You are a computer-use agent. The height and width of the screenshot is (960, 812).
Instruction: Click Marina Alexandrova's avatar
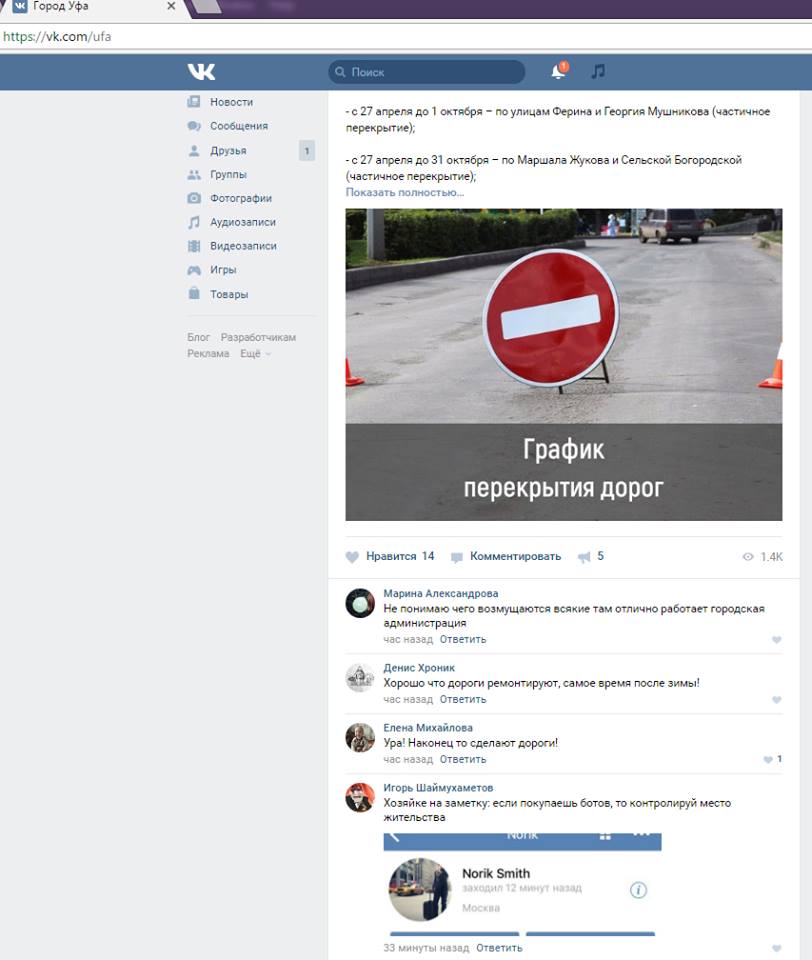pyautogui.click(x=360, y=604)
